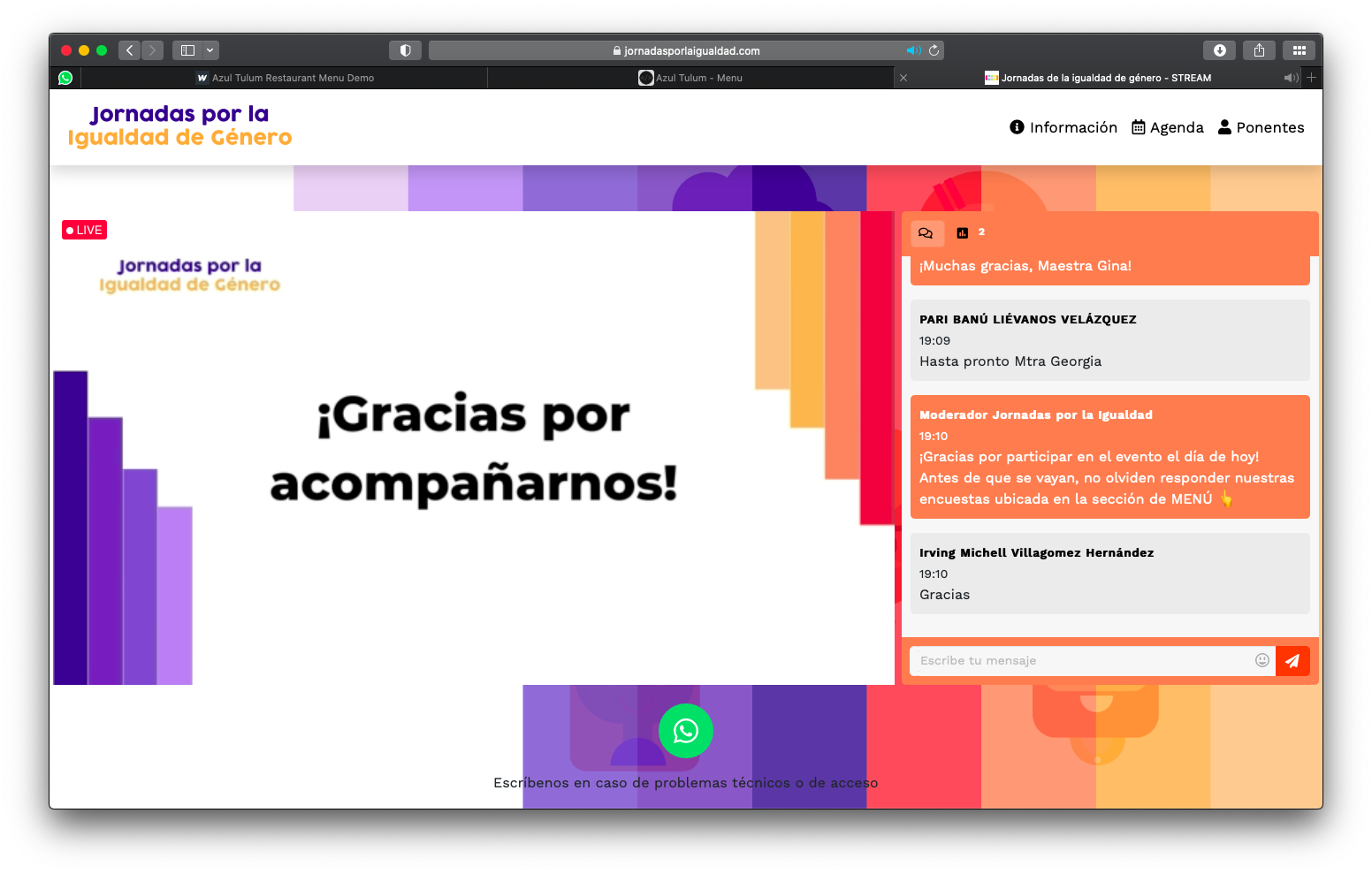Send the message using the paper plane icon

click(x=1292, y=660)
